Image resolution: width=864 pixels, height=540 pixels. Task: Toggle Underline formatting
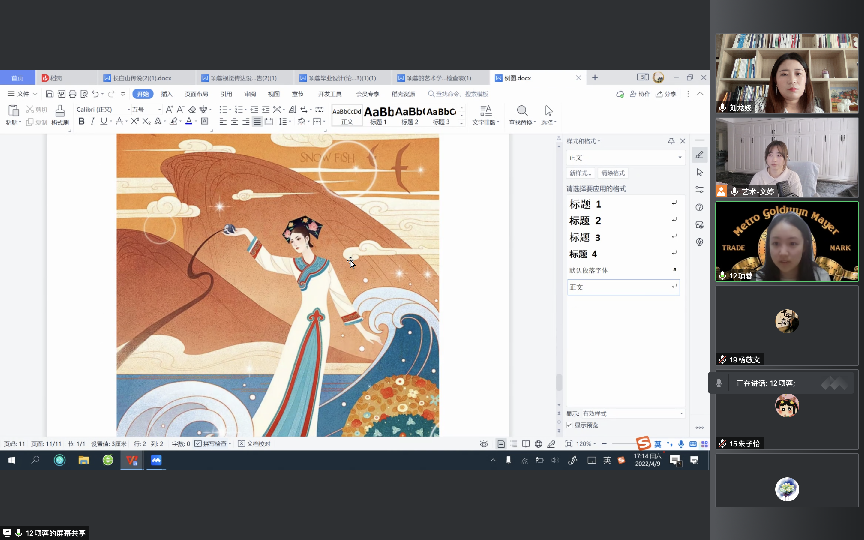(x=103, y=121)
